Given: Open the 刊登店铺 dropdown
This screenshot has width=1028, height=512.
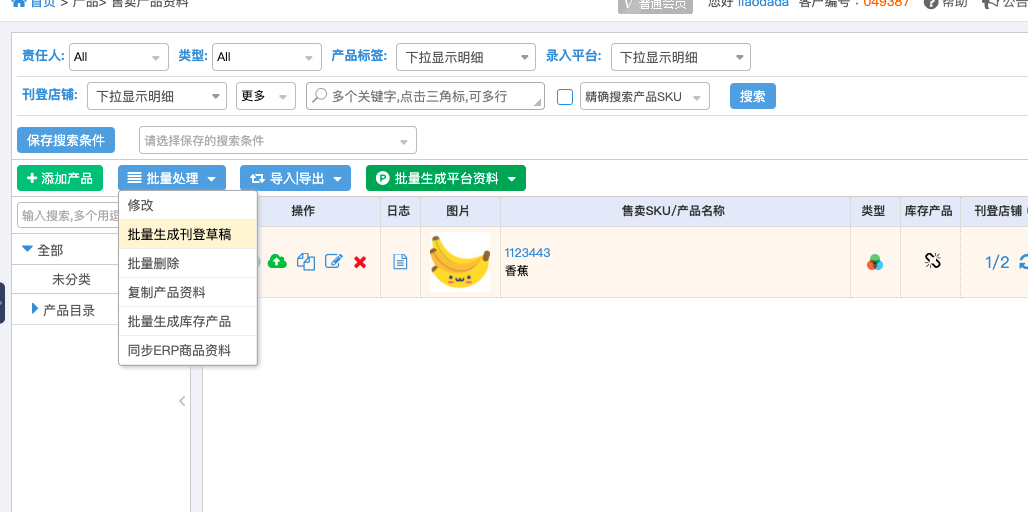Looking at the screenshot, I should (157, 96).
